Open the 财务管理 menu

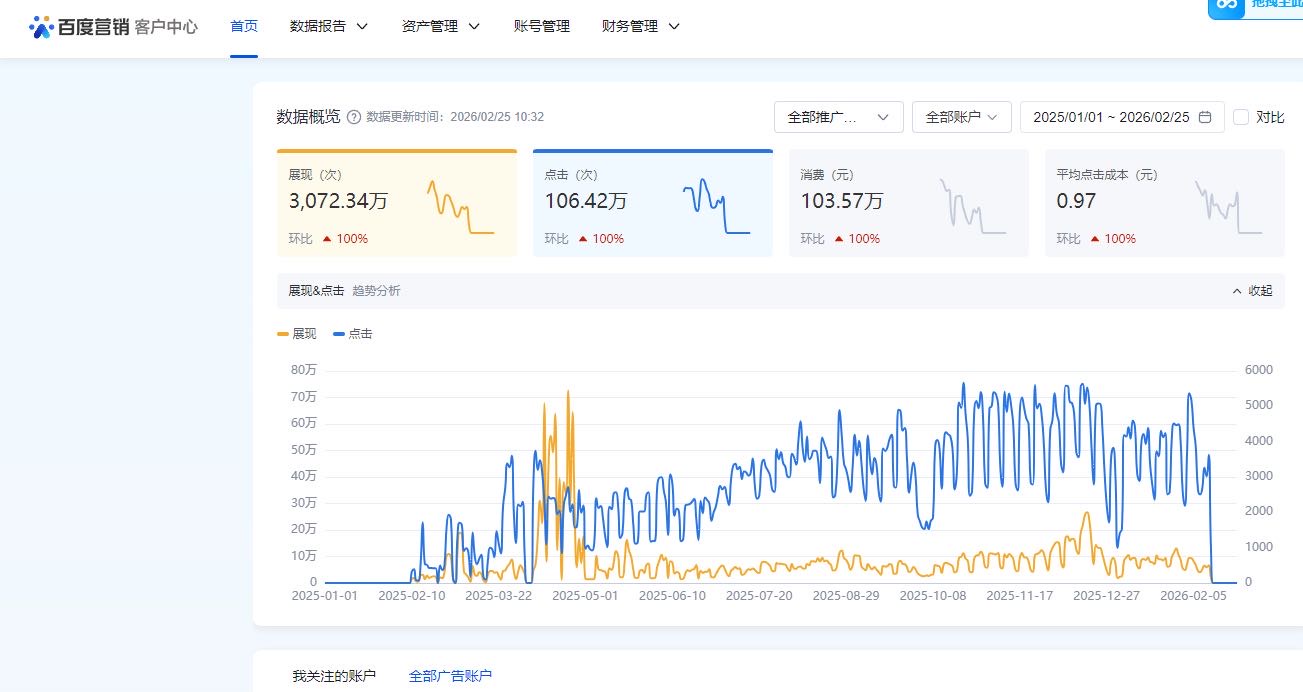tap(640, 27)
